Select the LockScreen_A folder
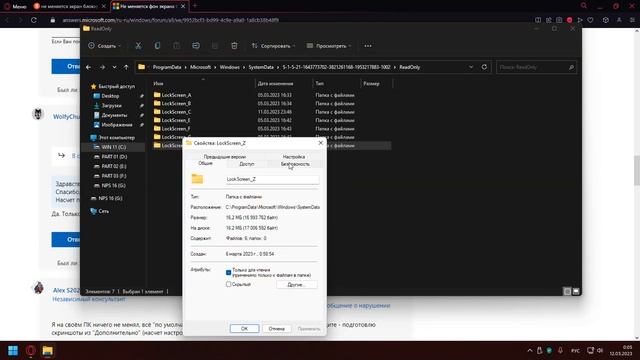 (x=176, y=95)
